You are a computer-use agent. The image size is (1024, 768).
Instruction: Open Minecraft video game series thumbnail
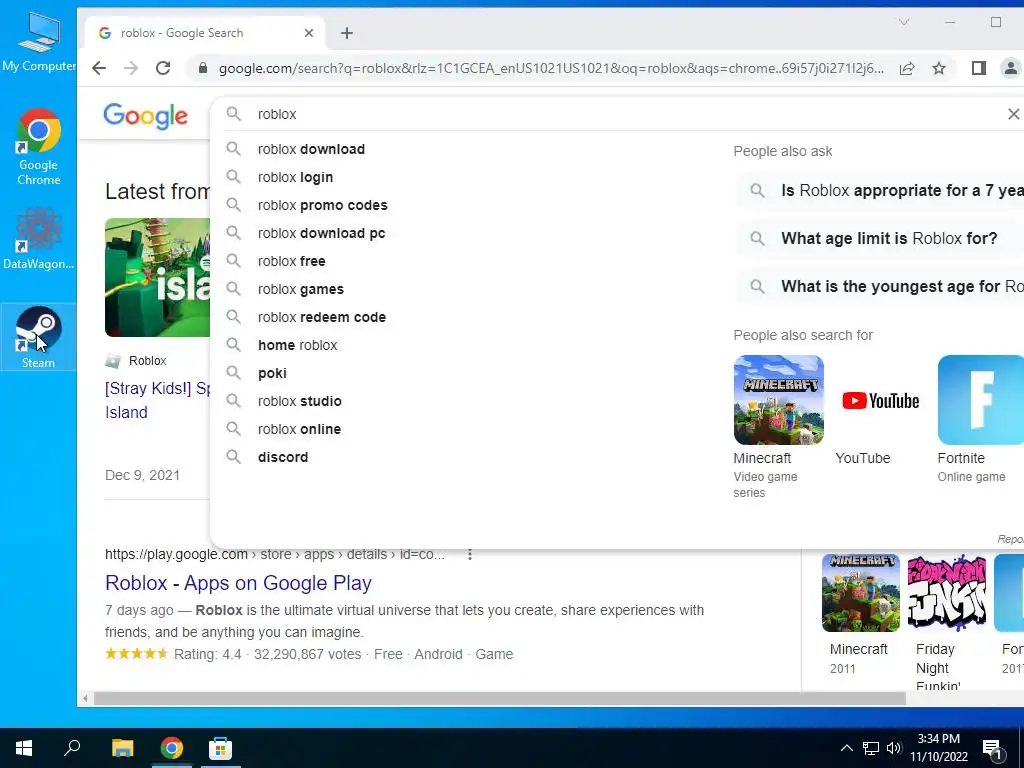(778, 400)
